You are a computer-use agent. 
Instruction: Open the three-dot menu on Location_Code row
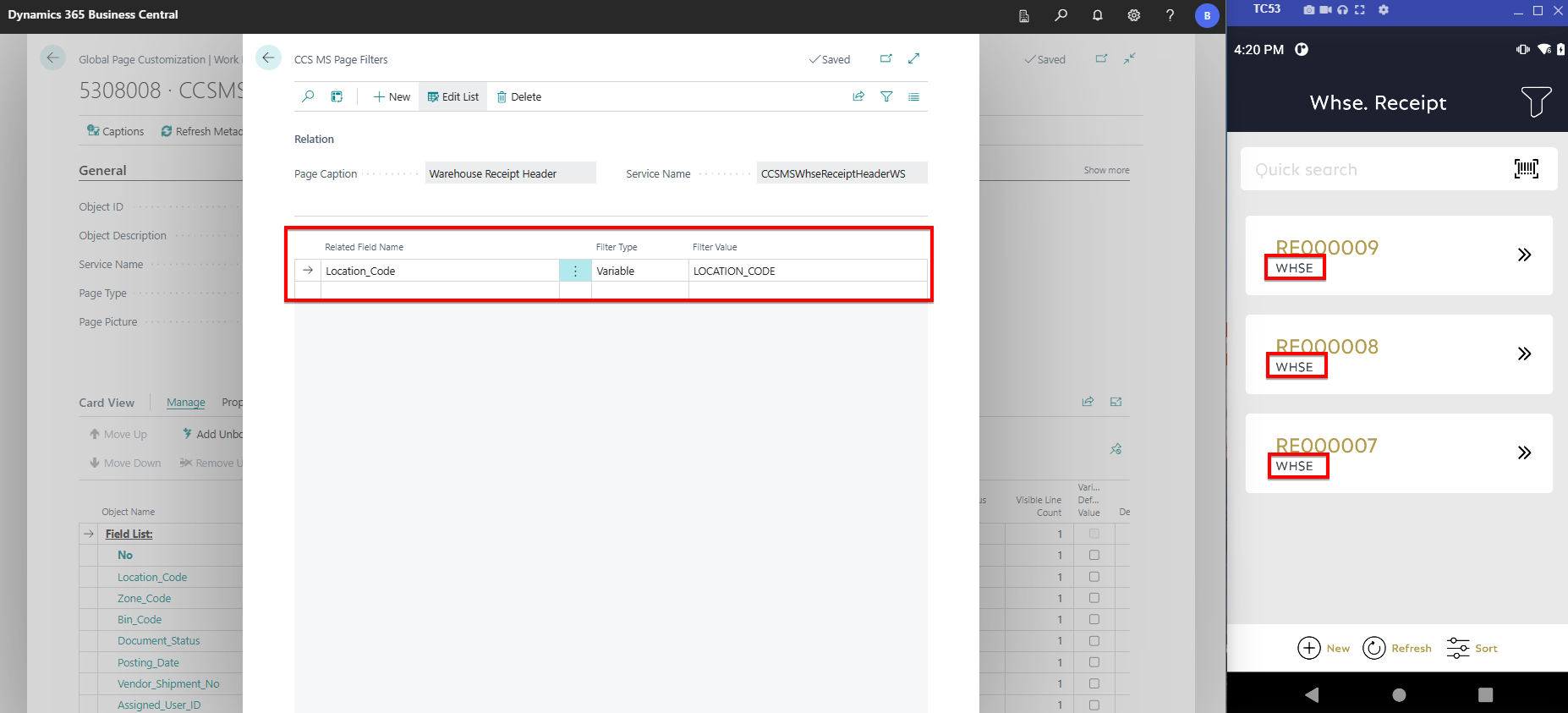tap(575, 271)
